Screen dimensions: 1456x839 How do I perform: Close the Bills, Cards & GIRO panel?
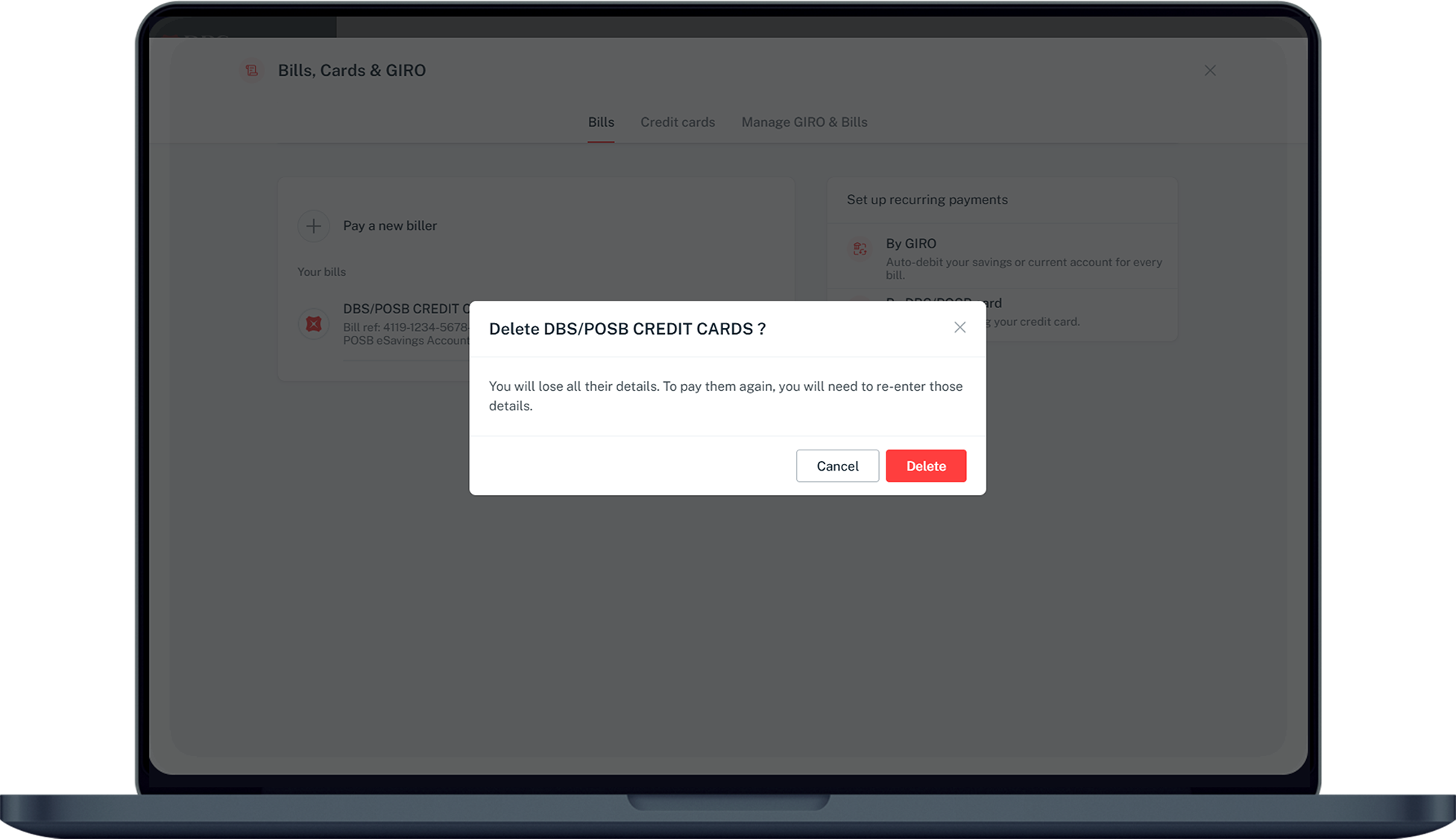[x=1210, y=70]
